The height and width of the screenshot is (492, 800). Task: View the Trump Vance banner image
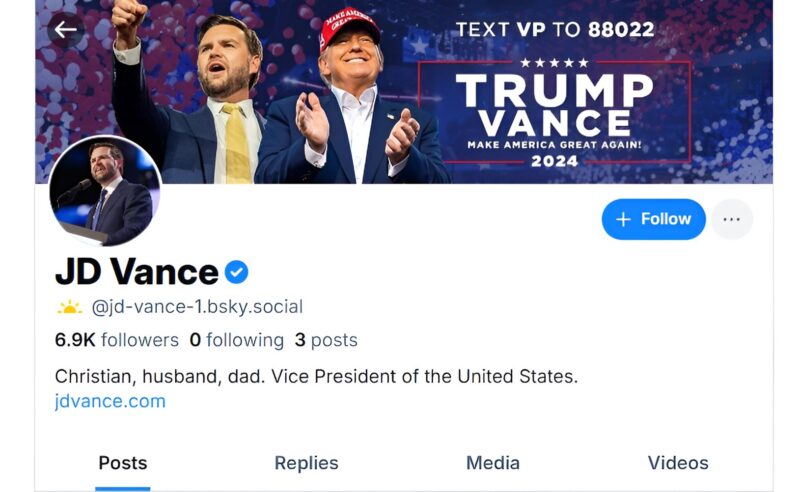coord(404,92)
